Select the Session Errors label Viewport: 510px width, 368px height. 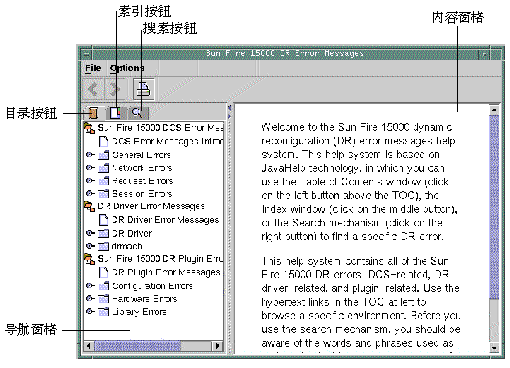(142, 193)
